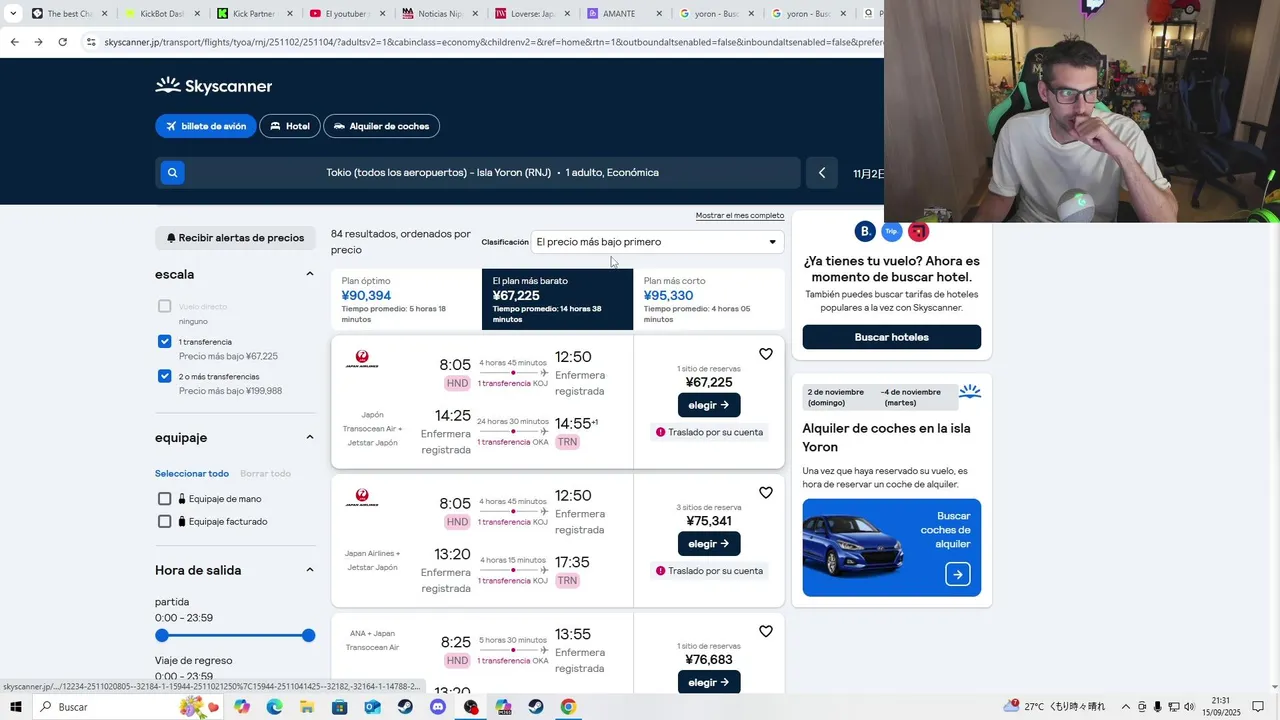Click Borrar todo under equipaje

point(266,474)
